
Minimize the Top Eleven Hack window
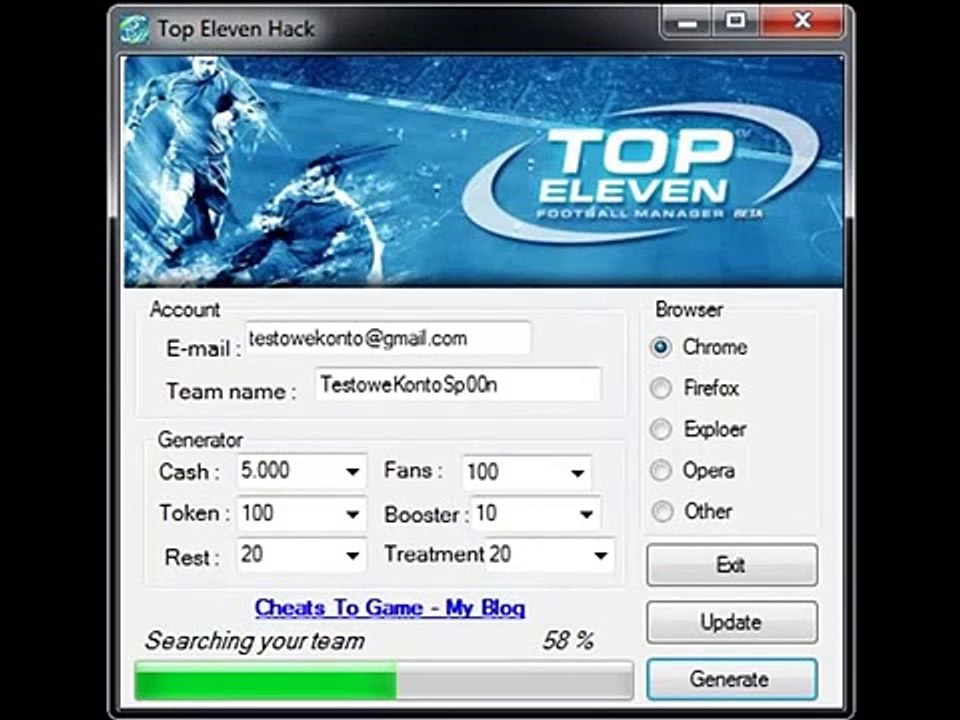click(687, 22)
